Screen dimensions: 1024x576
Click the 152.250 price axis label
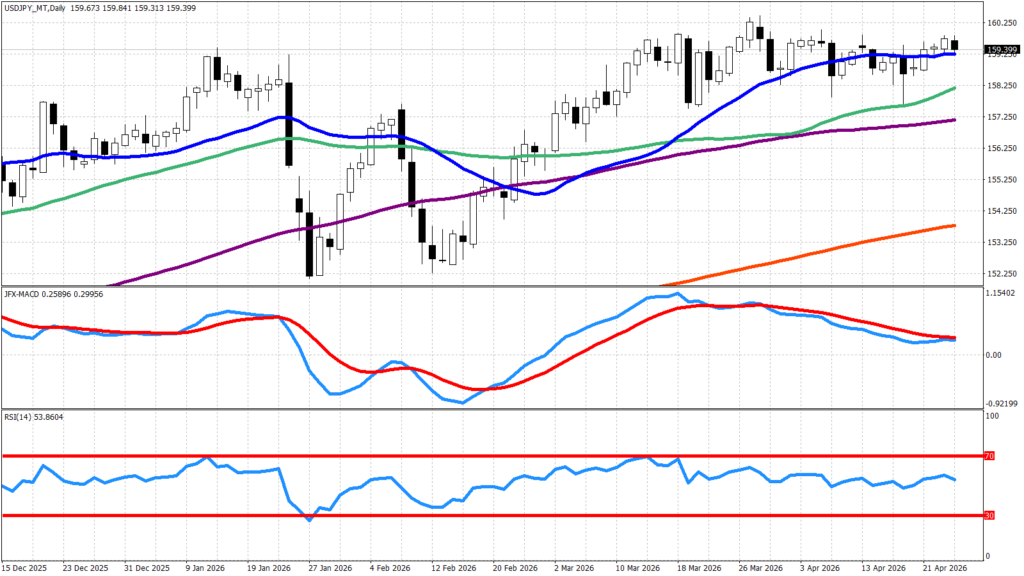(x=1001, y=273)
